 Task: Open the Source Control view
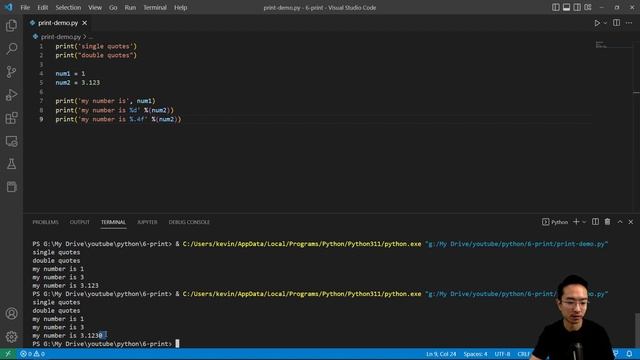point(11,72)
